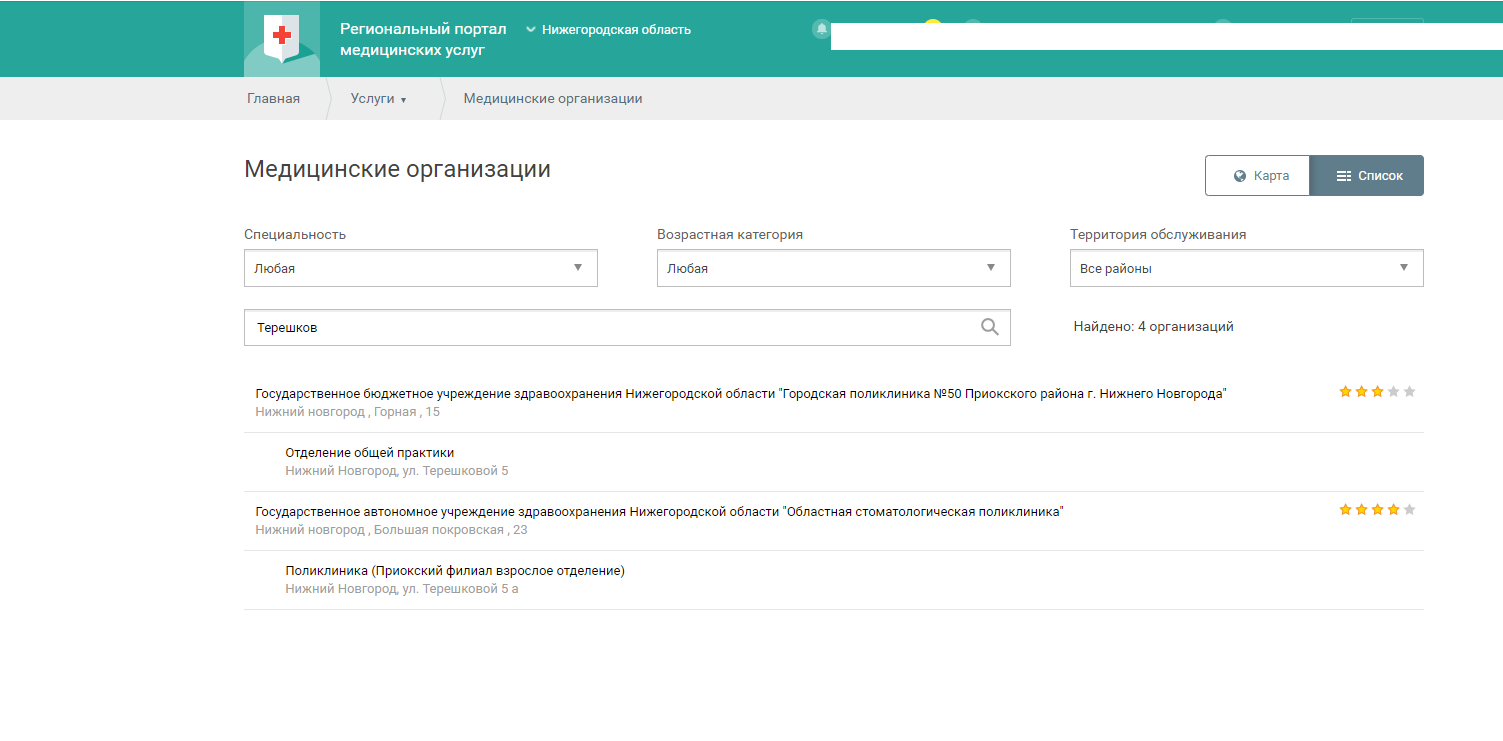
Task: Open the Специальность dropdown
Action: click(x=420, y=268)
